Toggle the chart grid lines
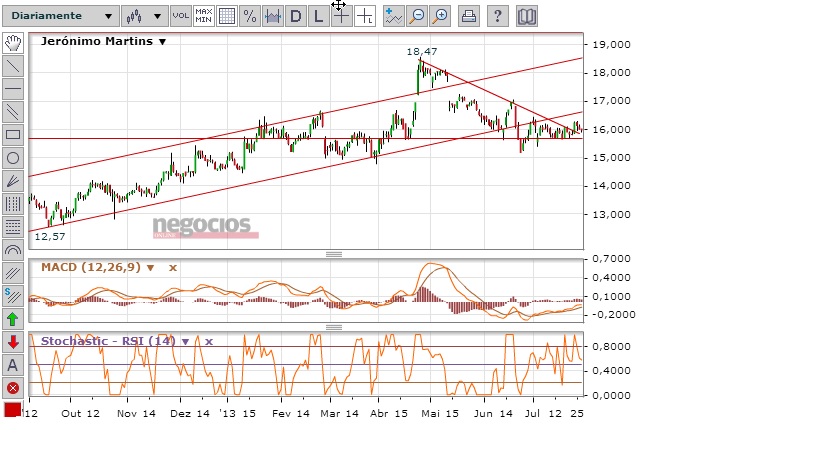The image size is (819, 460). tap(227, 16)
